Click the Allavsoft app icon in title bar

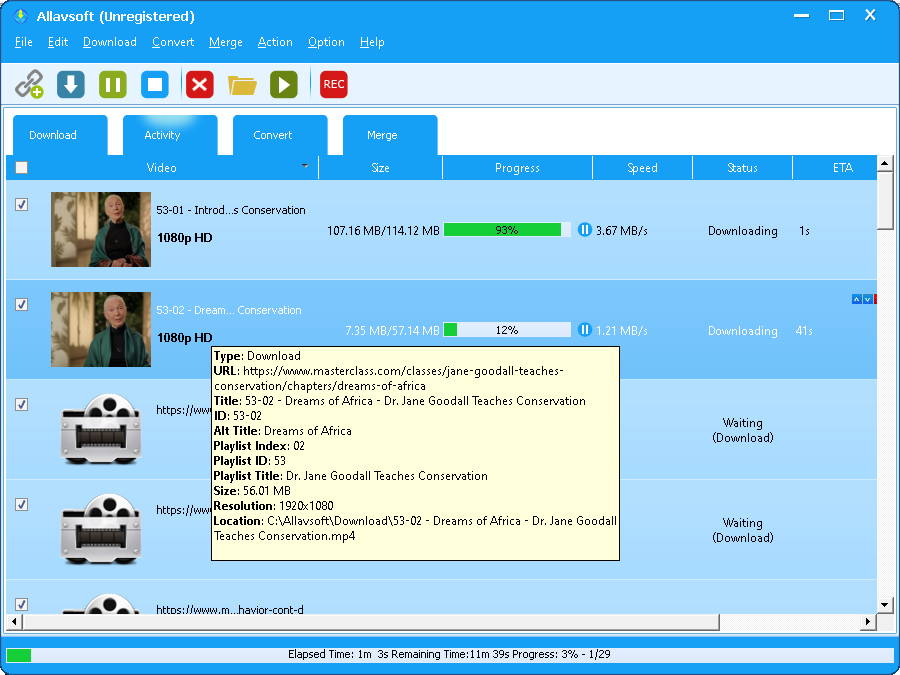(21, 16)
